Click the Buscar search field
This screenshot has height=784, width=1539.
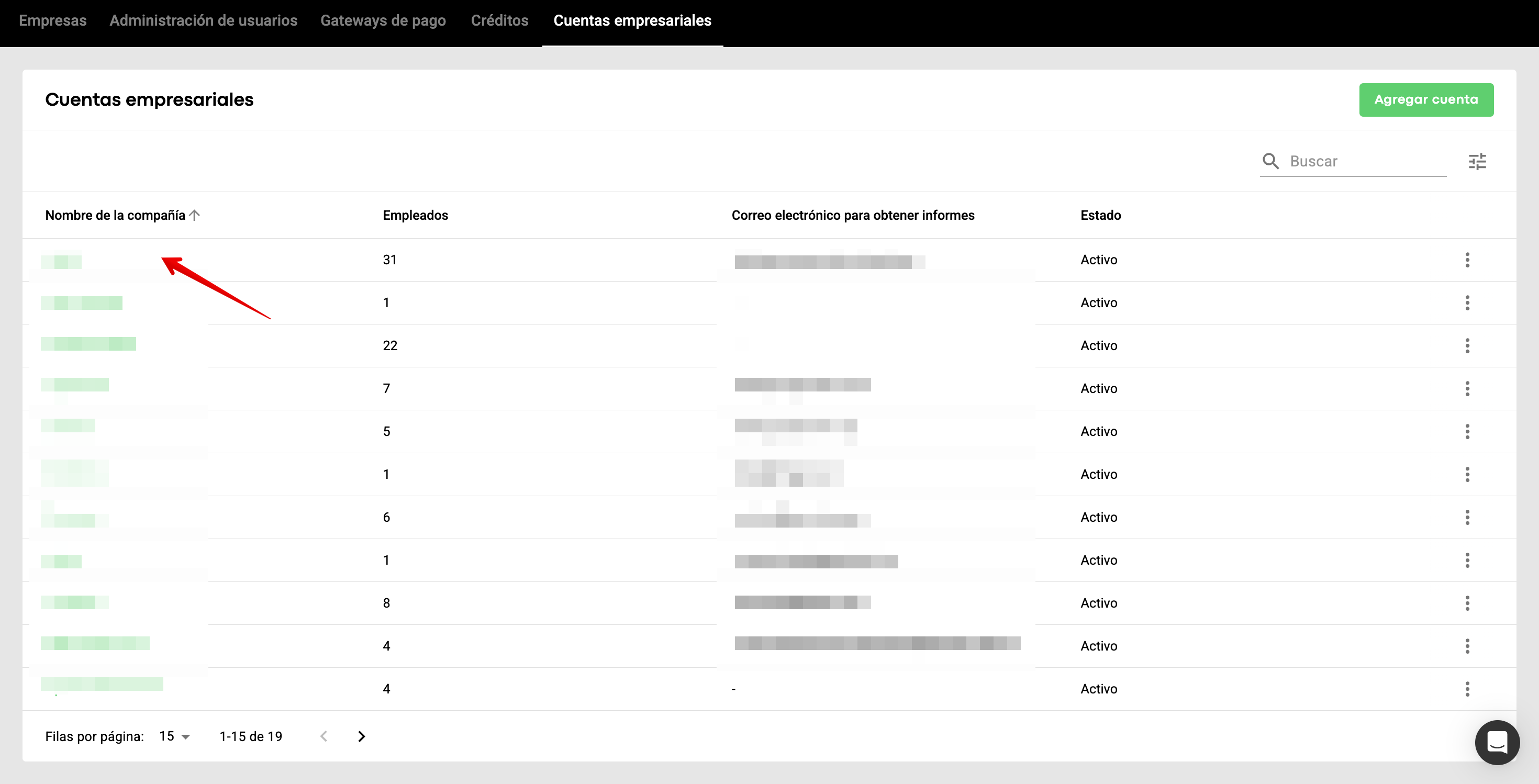[1365, 161]
